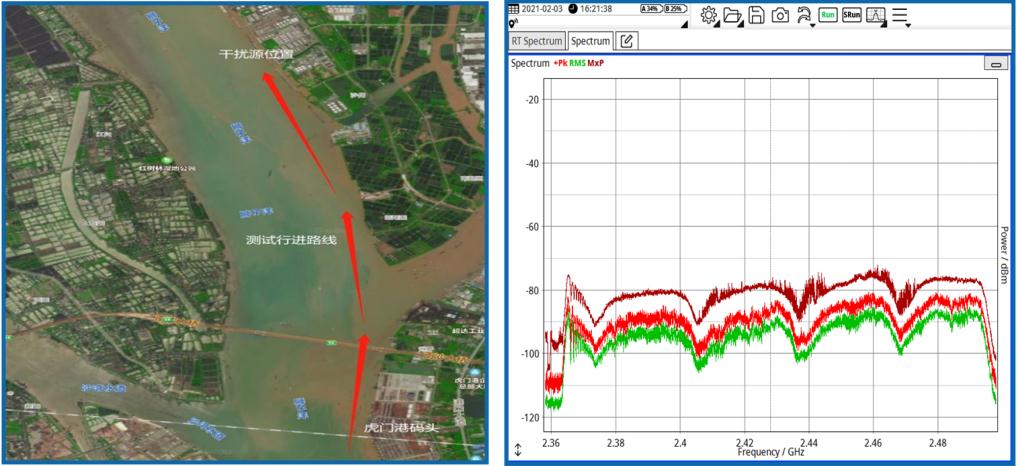1017x466 pixels.
Task: Click the edit pencil tab icon
Action: tap(627, 41)
